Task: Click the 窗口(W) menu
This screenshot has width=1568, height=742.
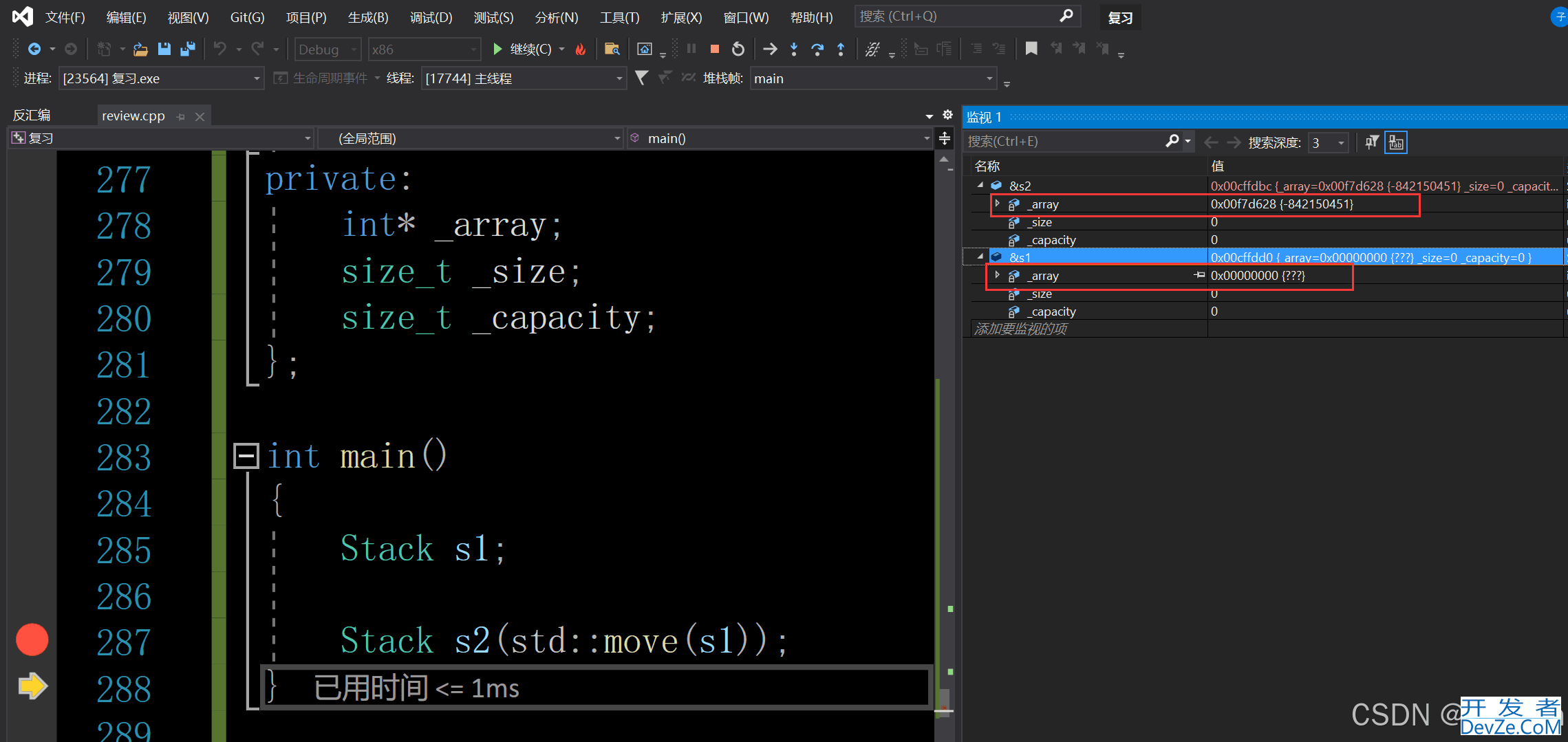Action: (x=747, y=17)
